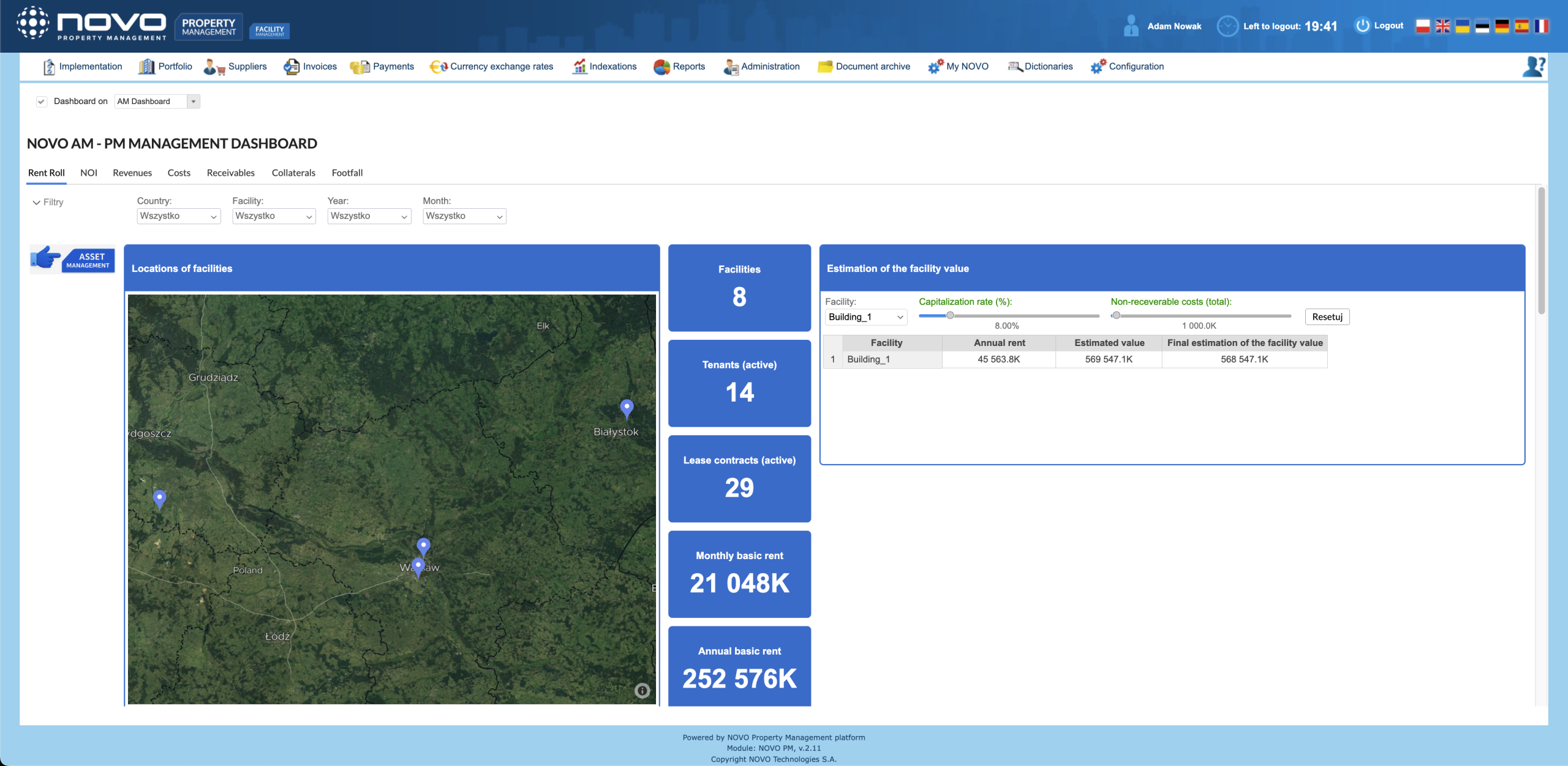
Task: Click the map info icon
Action: [642, 691]
